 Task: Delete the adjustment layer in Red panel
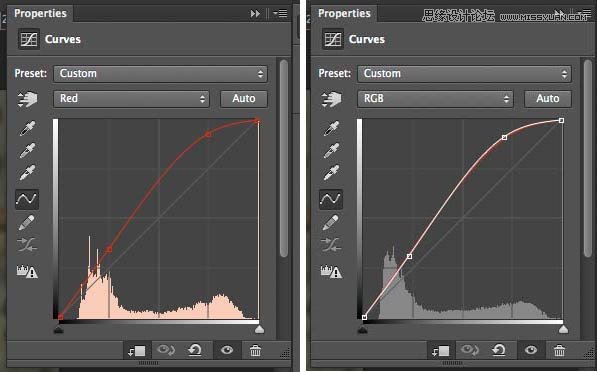[x=255, y=350]
